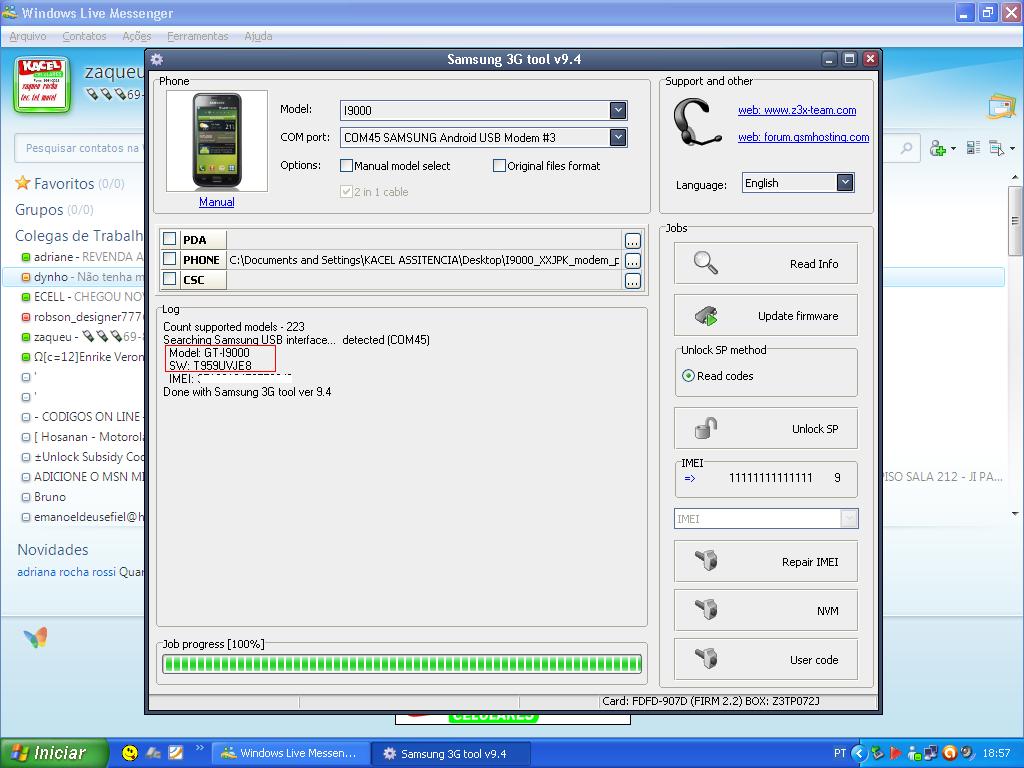Click the Galaxy S phone picture

(x=217, y=140)
